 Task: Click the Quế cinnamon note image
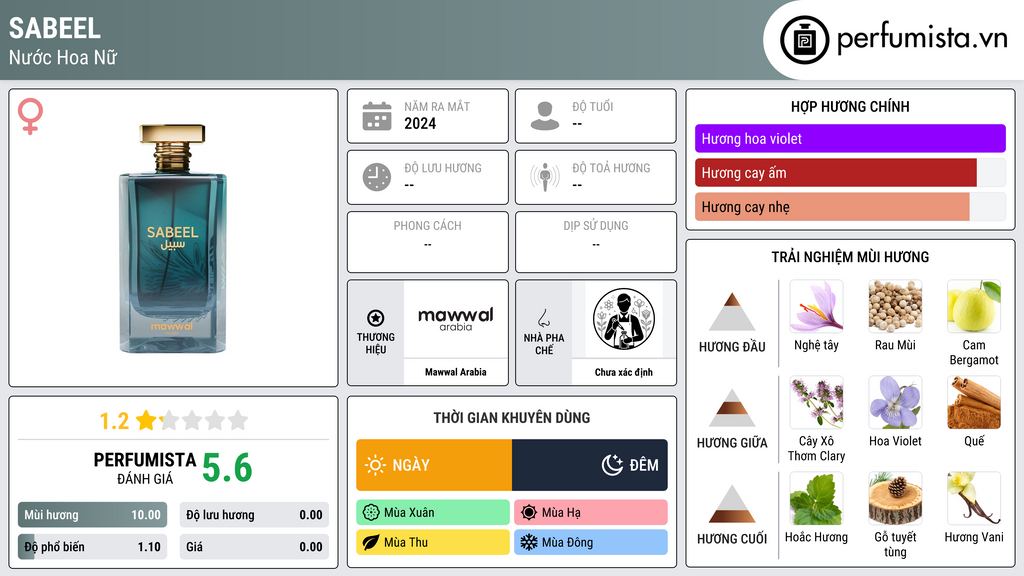tap(974, 402)
